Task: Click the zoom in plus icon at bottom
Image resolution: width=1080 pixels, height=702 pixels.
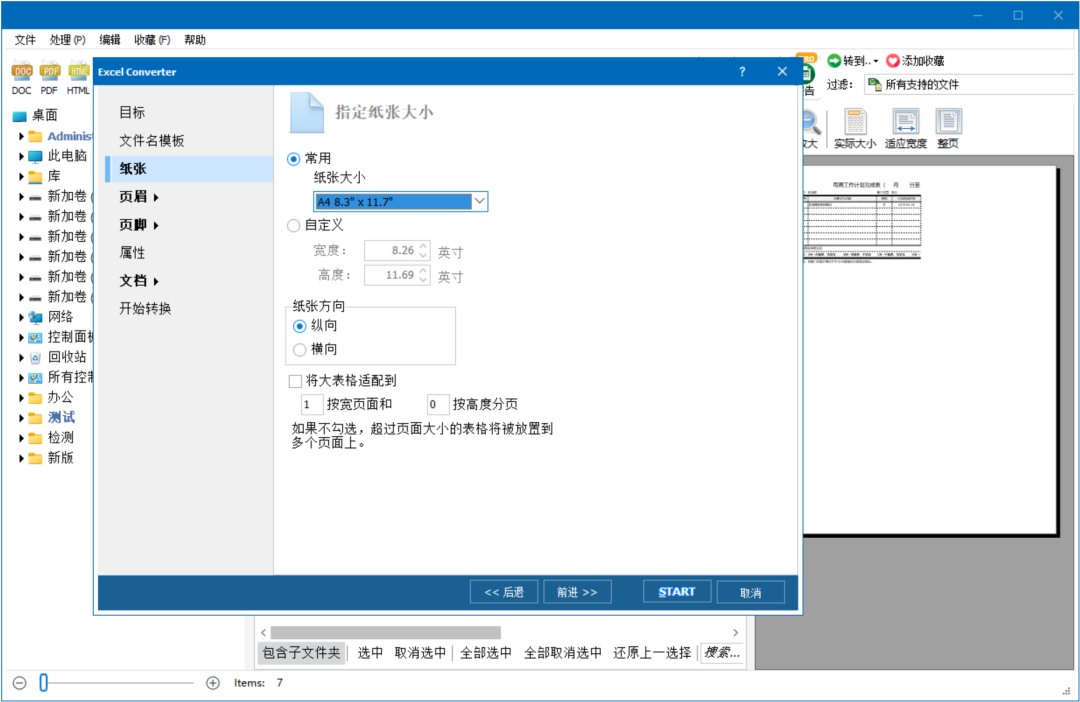Action: pos(213,683)
